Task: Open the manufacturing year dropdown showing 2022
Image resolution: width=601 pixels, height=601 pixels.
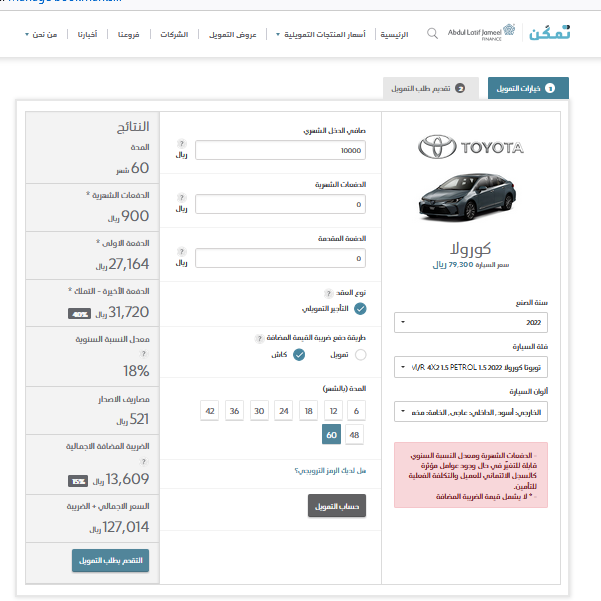Action: [x=471, y=322]
